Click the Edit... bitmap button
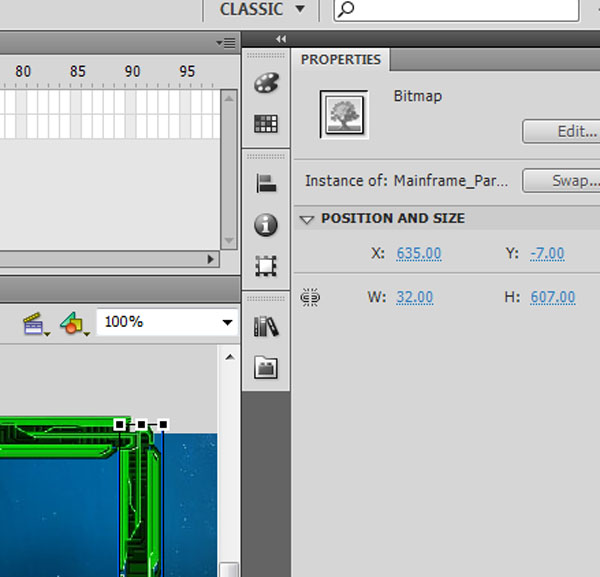600x577 pixels. point(561,132)
